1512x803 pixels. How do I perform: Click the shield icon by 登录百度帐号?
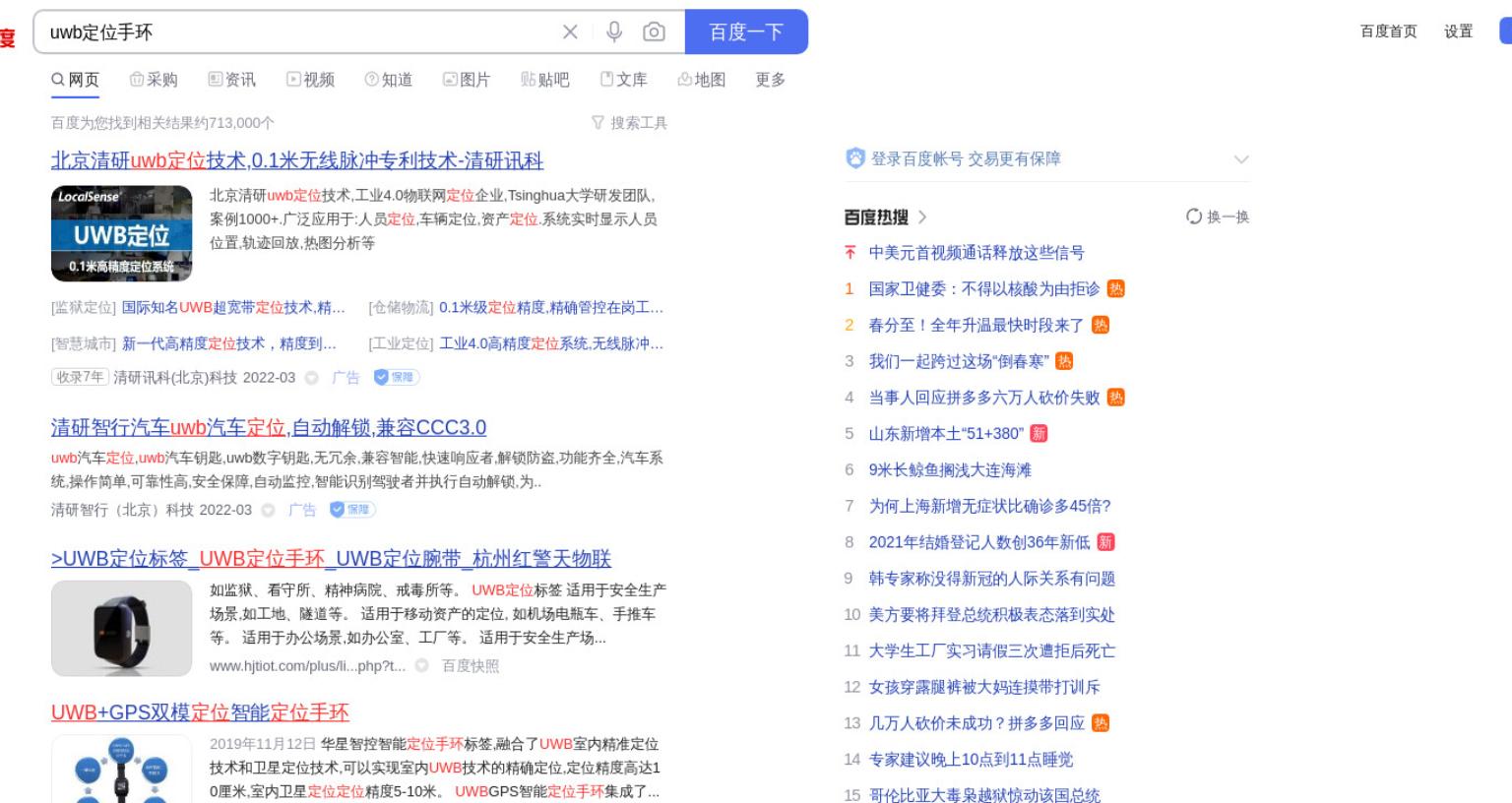point(854,158)
